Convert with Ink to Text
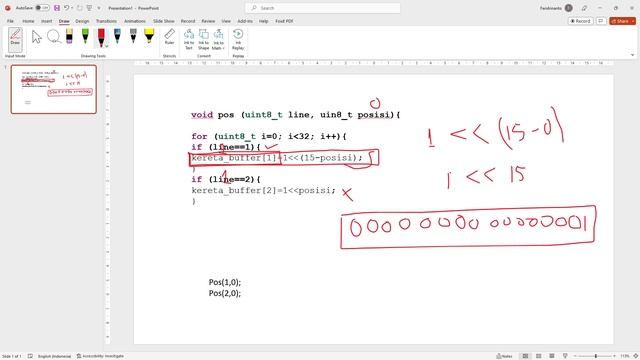 click(189, 39)
